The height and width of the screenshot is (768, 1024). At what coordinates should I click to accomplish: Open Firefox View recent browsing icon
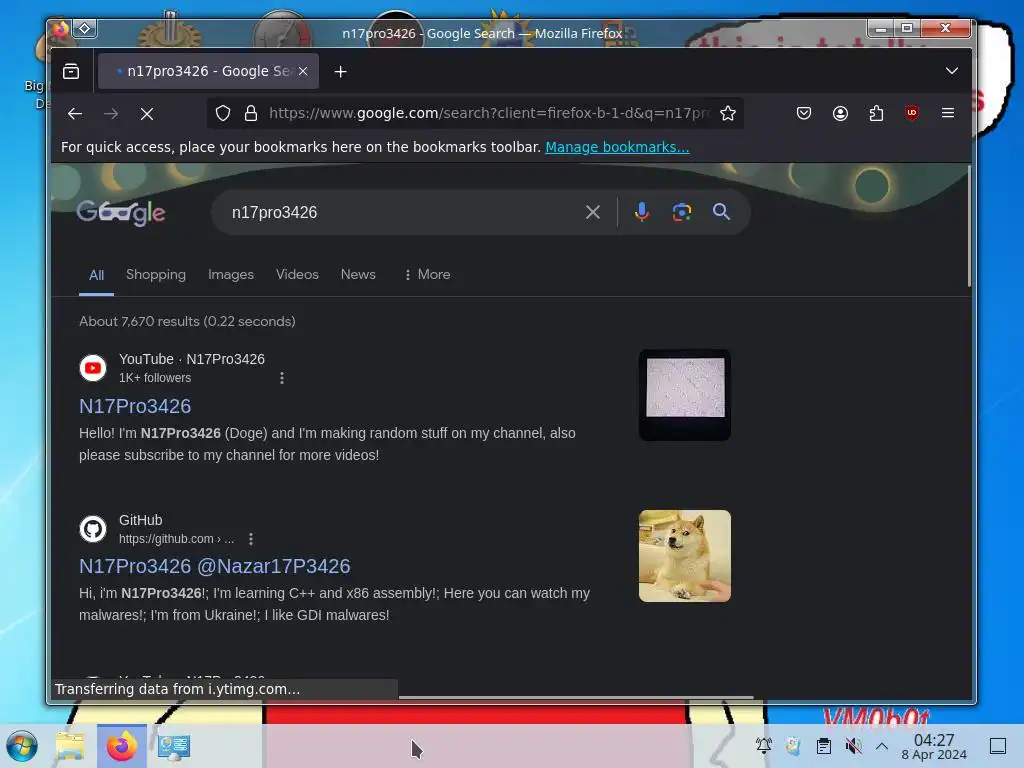[x=71, y=71]
